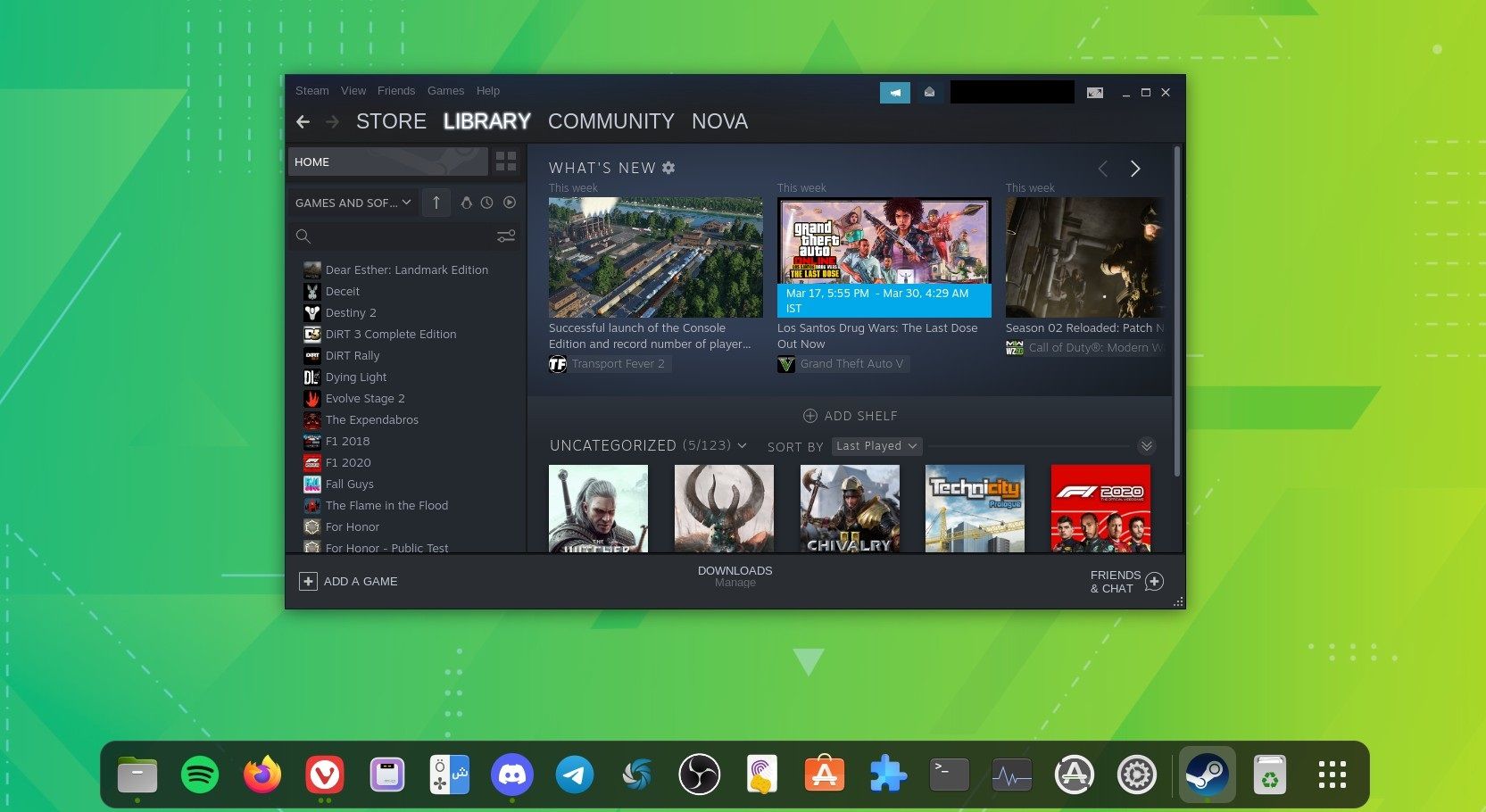Open the Sort By Last Played dropdown
Screen dimensions: 1486x812
[x=876, y=446]
